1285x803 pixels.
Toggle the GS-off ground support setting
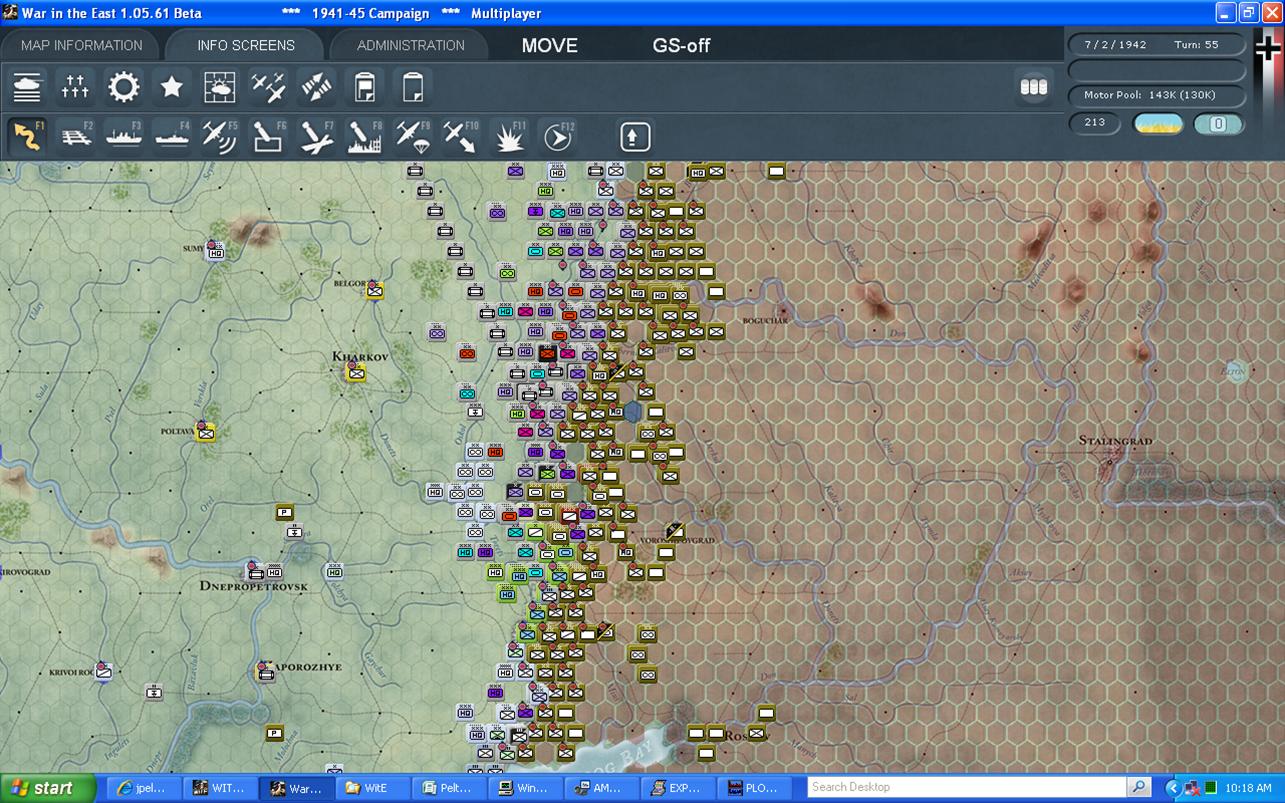pyautogui.click(x=682, y=45)
